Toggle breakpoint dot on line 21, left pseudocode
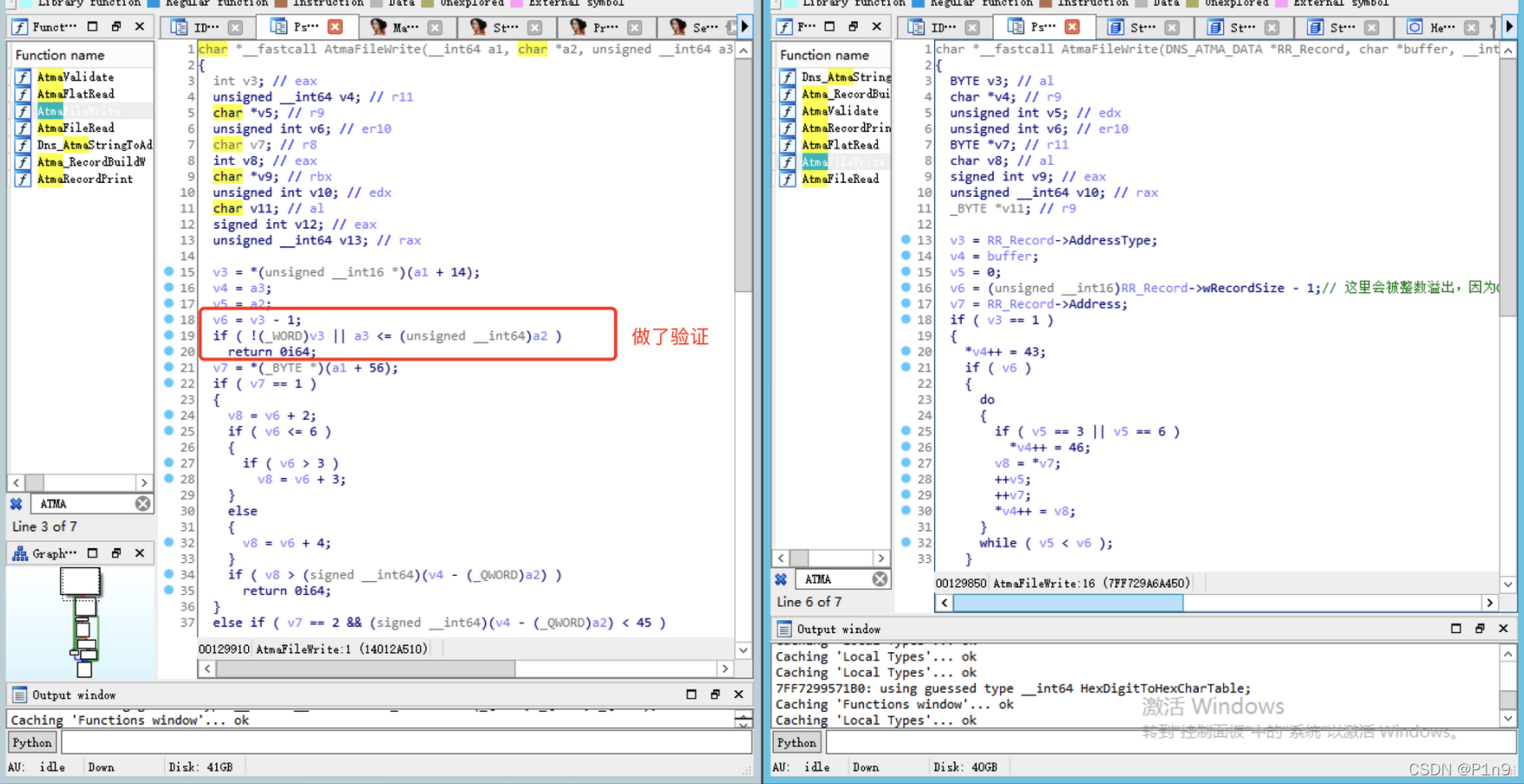This screenshot has height=784, width=1524. [x=169, y=367]
